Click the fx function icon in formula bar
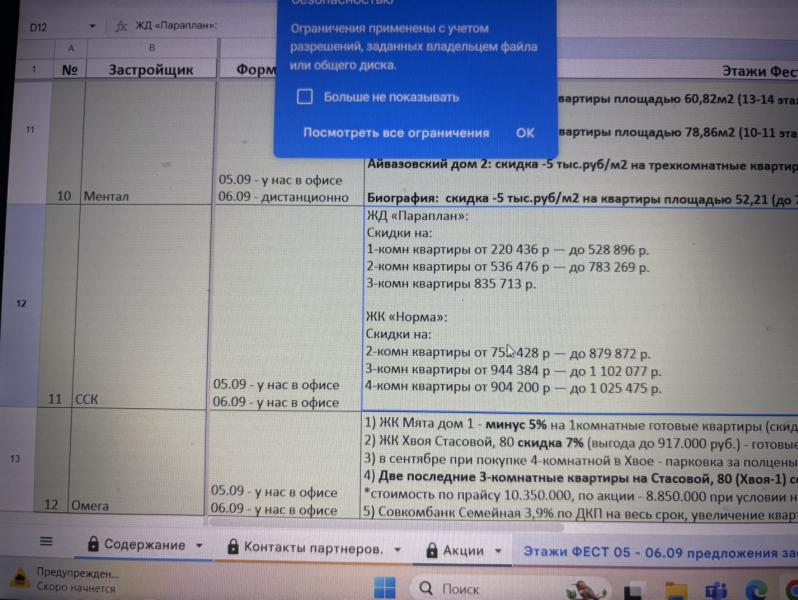Screen dimensions: 798x600 121,26
